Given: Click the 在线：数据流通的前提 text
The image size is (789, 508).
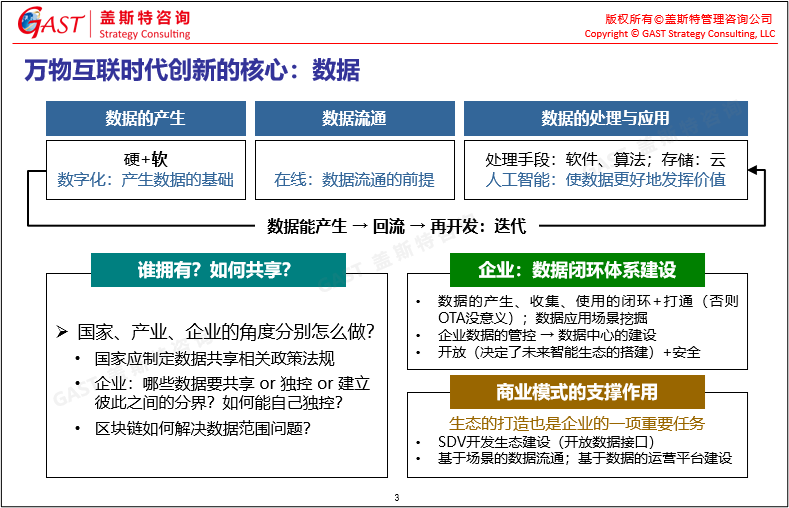Looking at the screenshot, I should tap(354, 180).
